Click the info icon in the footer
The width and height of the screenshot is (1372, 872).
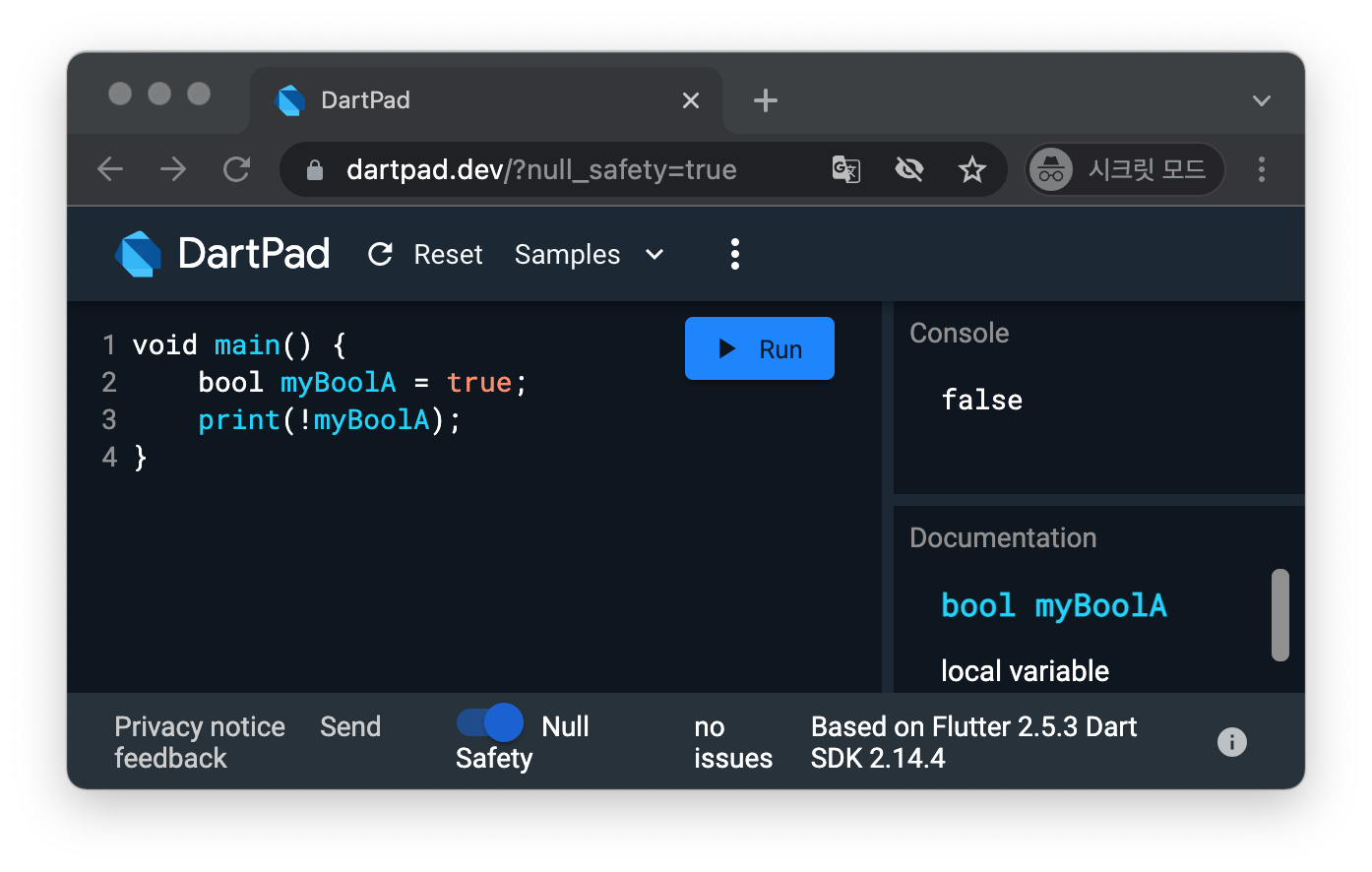click(1232, 742)
